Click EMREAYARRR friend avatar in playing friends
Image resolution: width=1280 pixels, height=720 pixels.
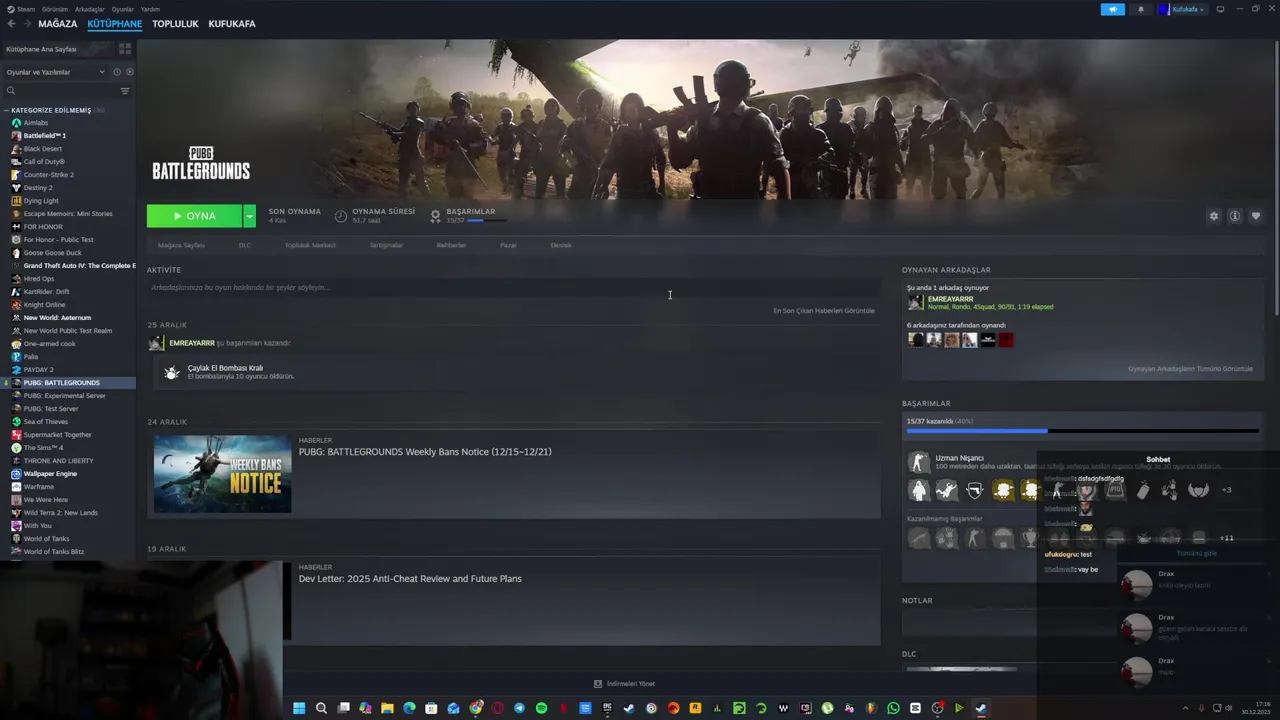pyautogui.click(x=915, y=303)
